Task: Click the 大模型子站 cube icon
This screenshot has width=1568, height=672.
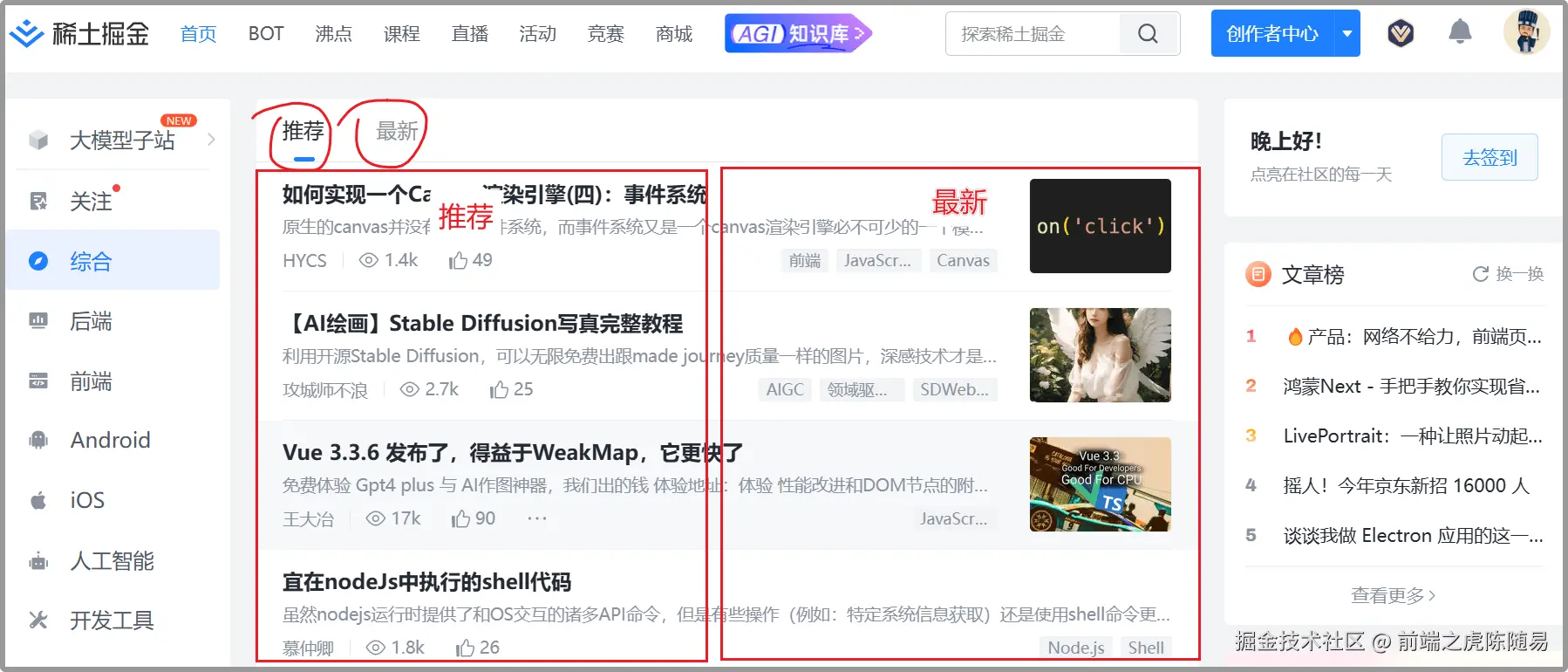Action: click(x=38, y=140)
